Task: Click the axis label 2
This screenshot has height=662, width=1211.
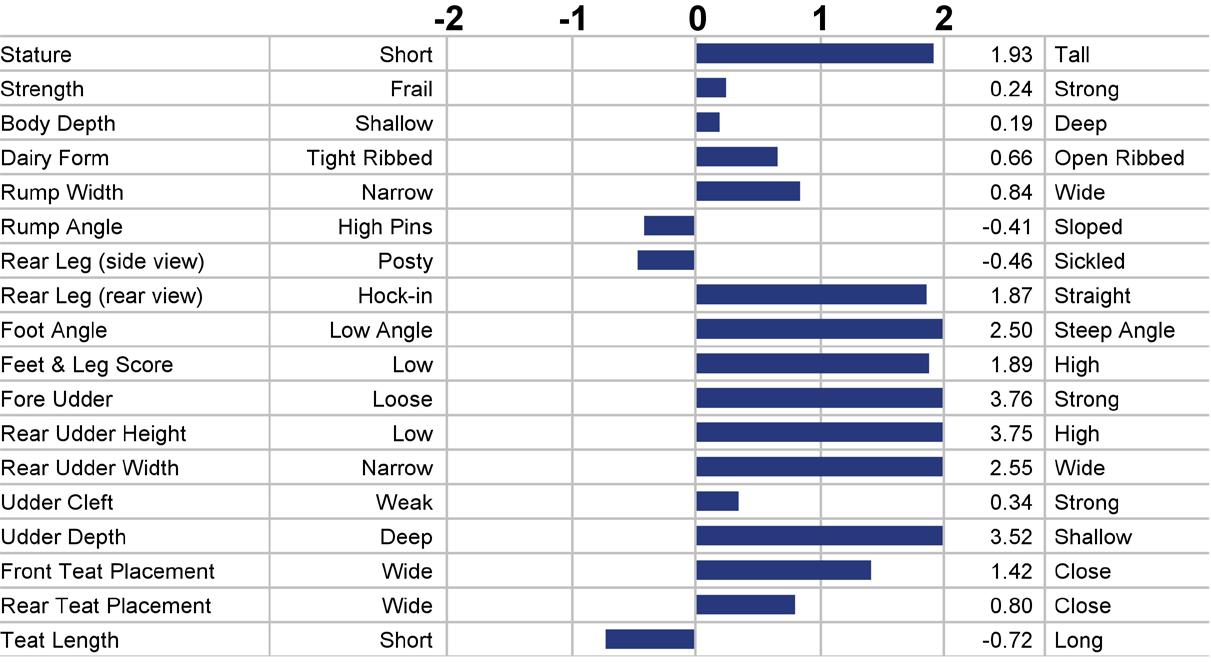Action: click(x=943, y=18)
